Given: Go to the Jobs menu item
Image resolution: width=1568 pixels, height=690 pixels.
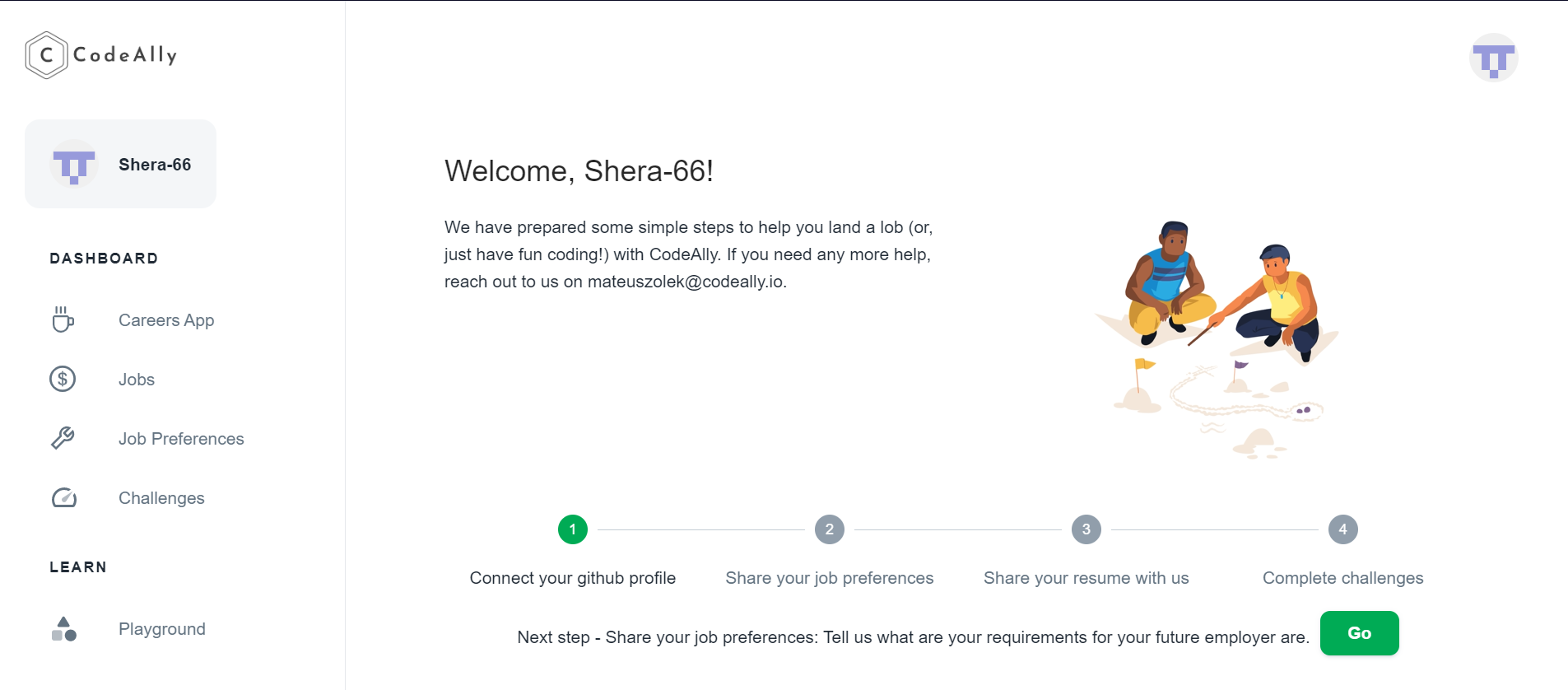Looking at the screenshot, I should coord(137,380).
